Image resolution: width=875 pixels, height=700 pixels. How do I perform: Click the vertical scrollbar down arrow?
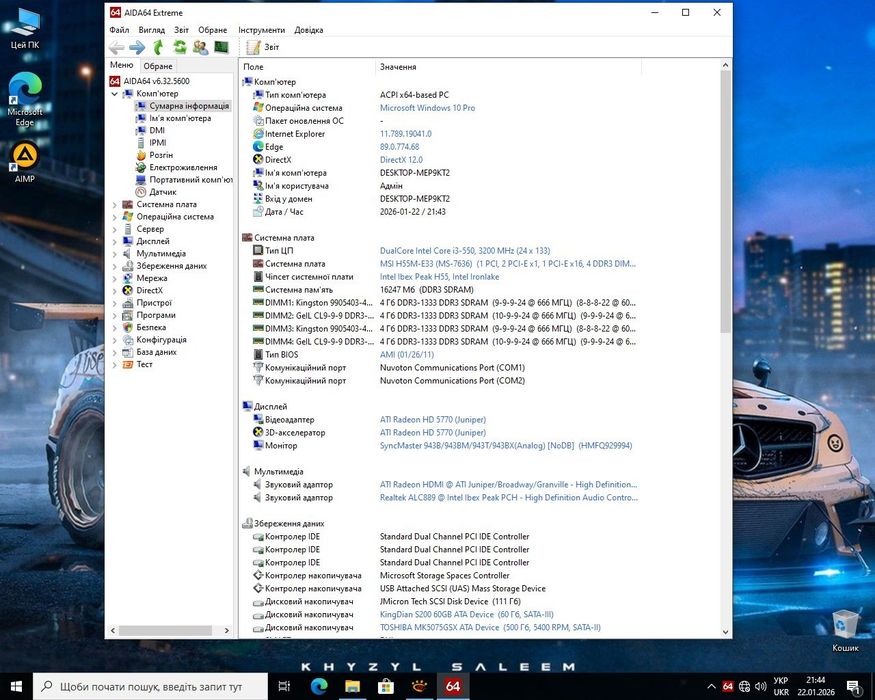[725, 632]
